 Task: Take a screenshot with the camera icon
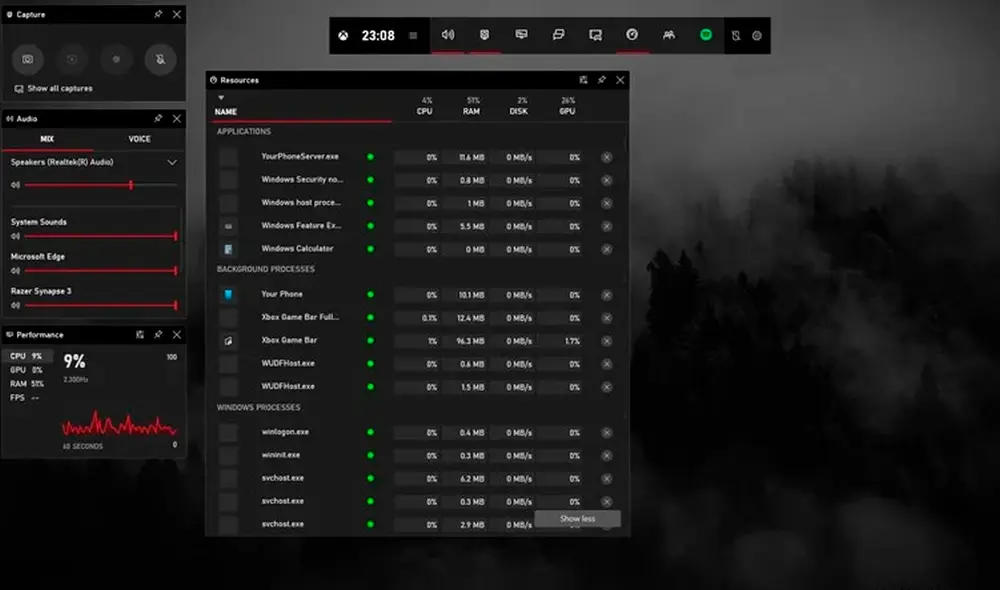28,59
